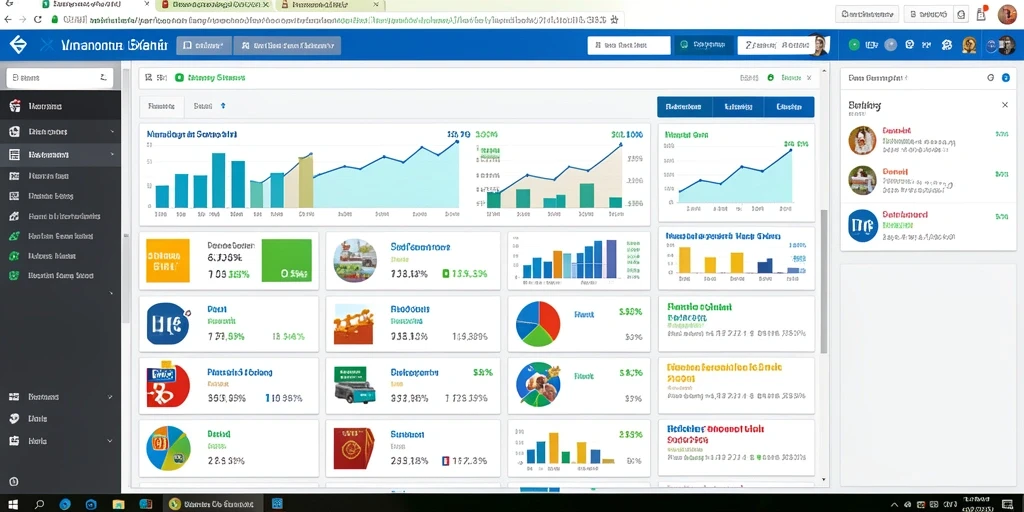Viewport: 1024px width, 512px height.
Task: Select the first tab above the charts
Action: [161, 105]
